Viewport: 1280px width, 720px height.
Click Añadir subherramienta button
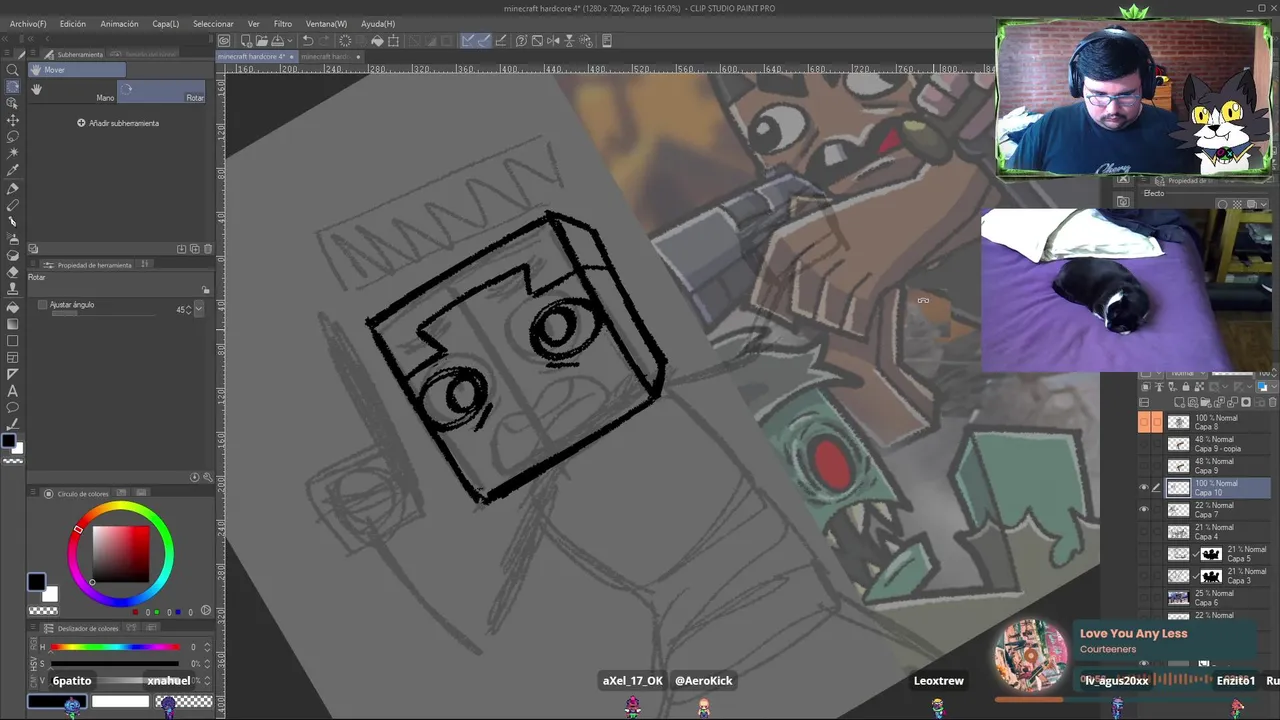118,123
